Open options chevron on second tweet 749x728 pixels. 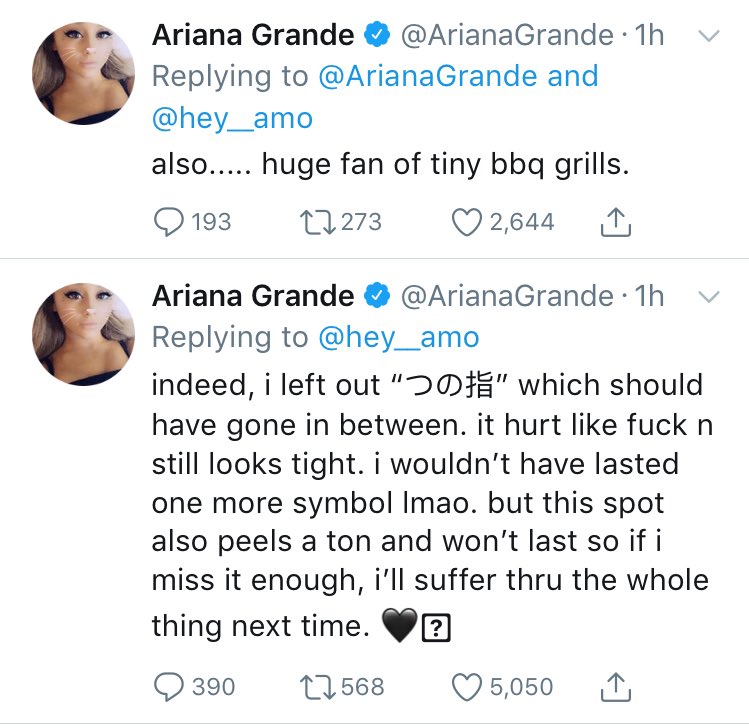708,296
